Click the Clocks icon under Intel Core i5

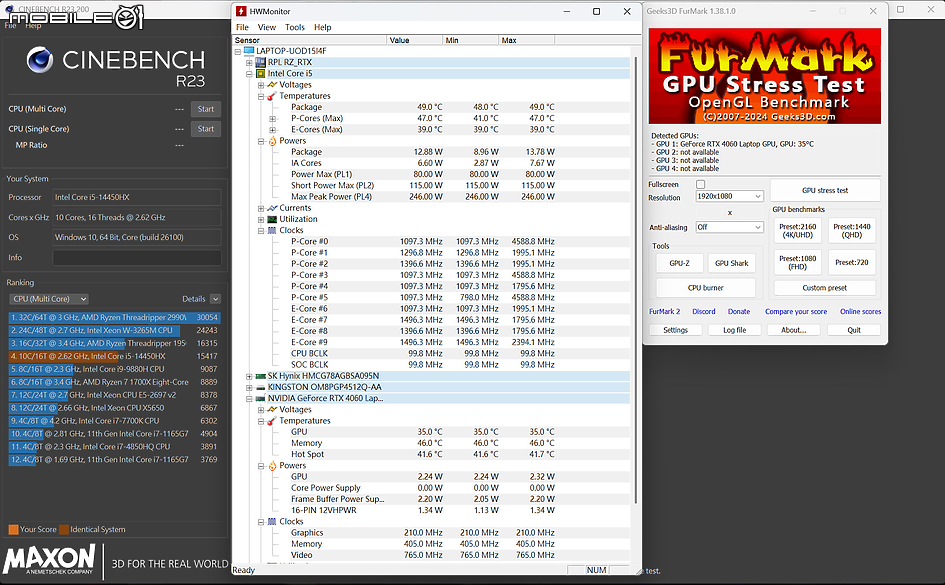272,231
